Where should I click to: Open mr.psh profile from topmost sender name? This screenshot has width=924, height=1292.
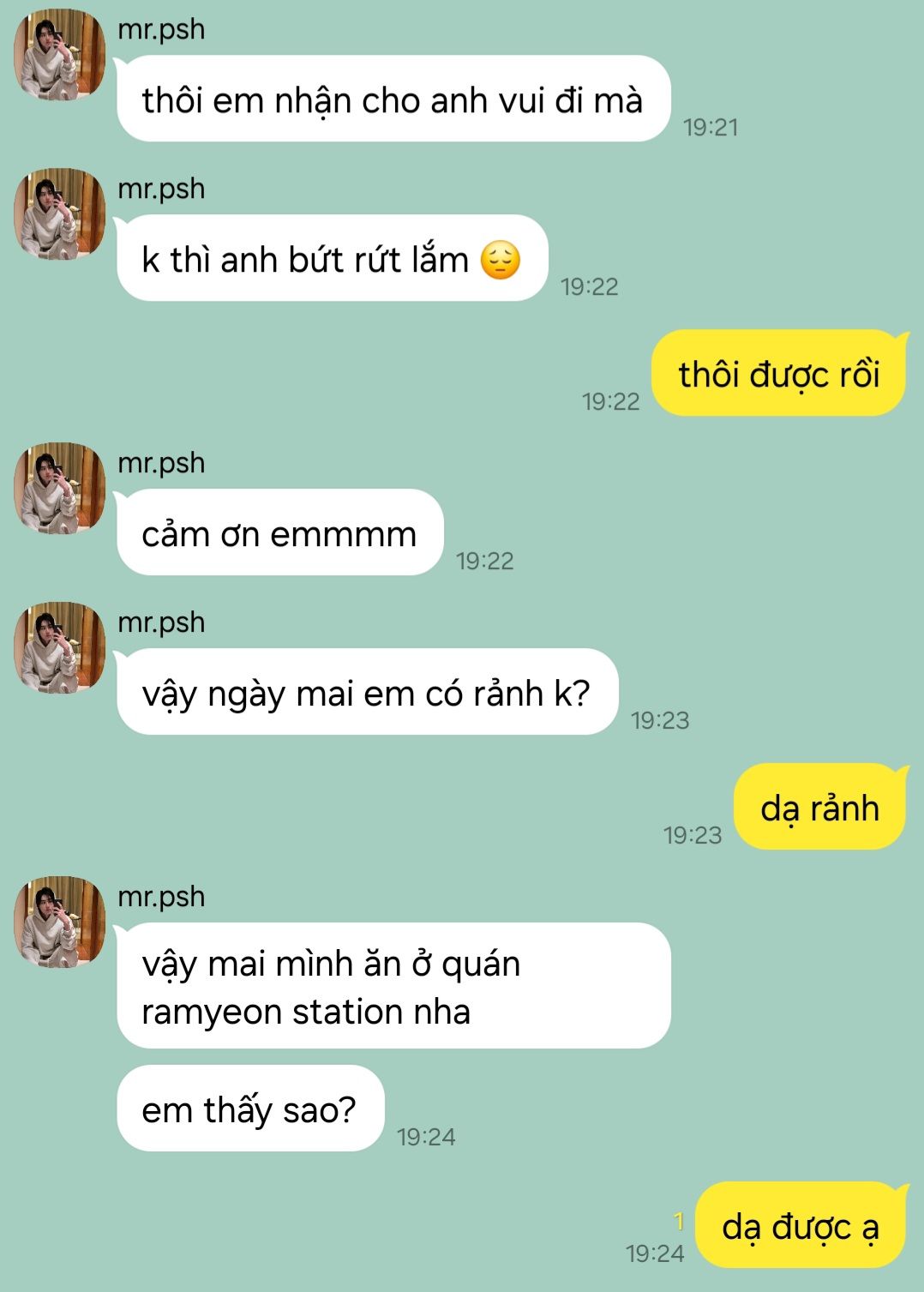tap(161, 29)
